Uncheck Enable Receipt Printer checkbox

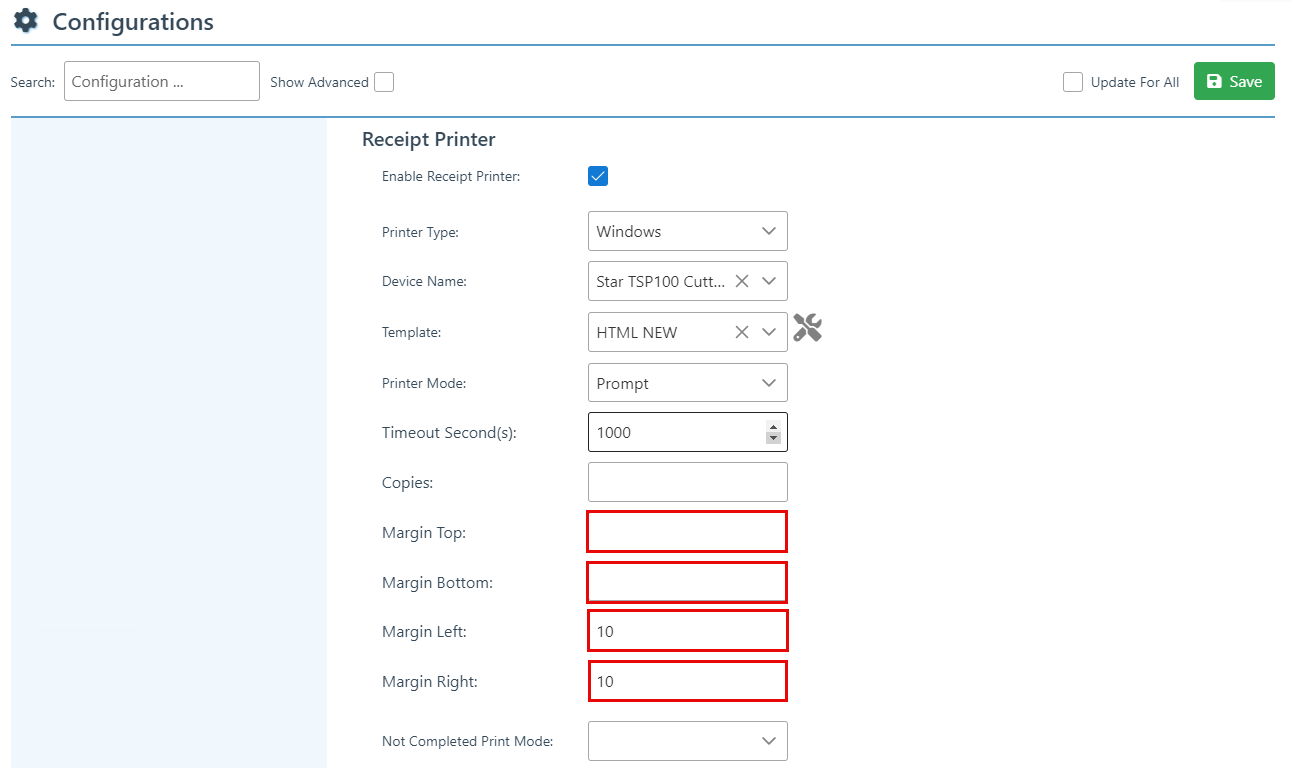(598, 177)
